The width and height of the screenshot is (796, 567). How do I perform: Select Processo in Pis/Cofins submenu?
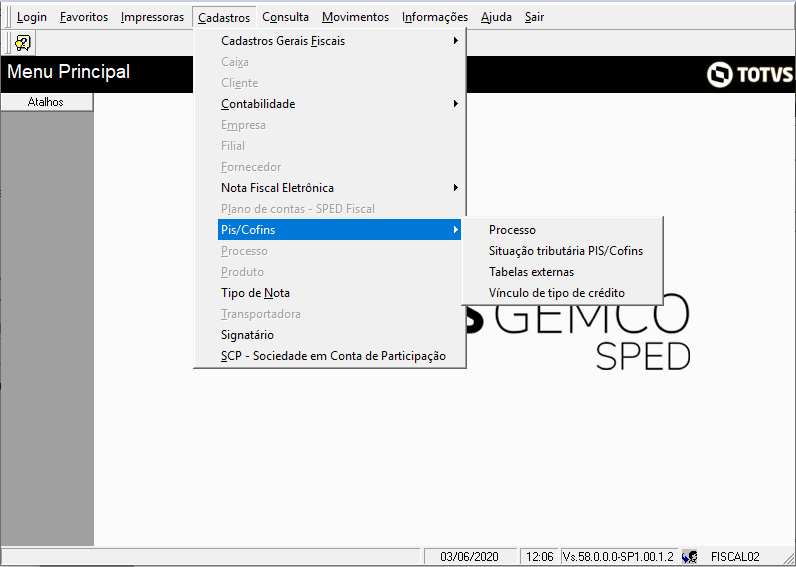(x=562, y=230)
